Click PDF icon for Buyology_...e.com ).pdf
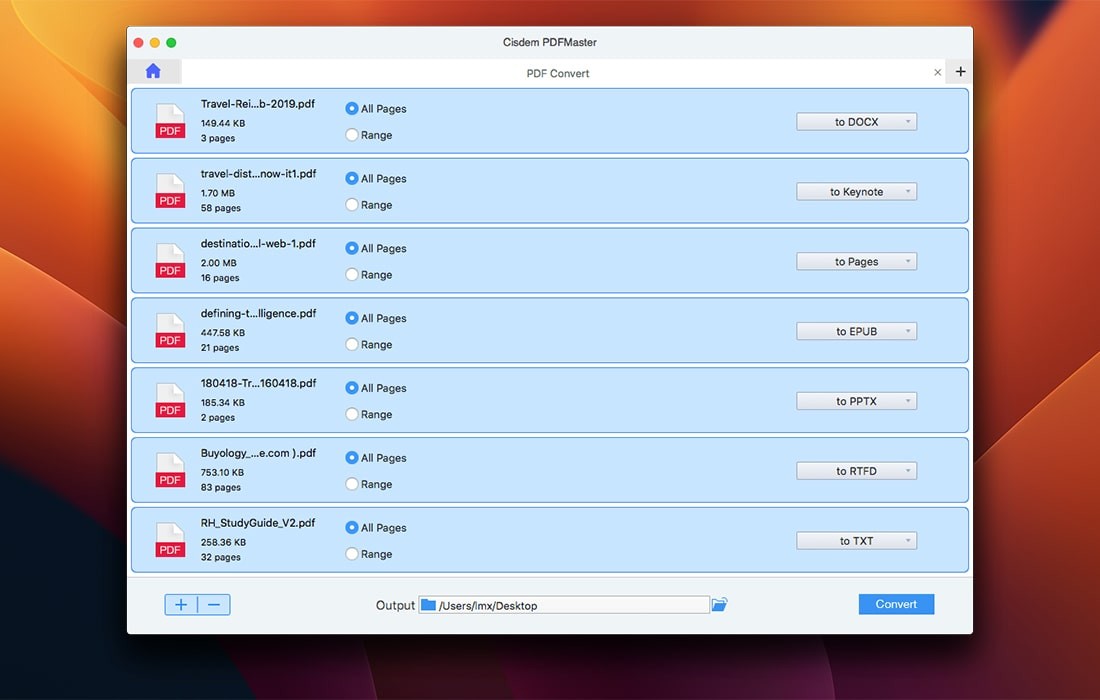 170,470
